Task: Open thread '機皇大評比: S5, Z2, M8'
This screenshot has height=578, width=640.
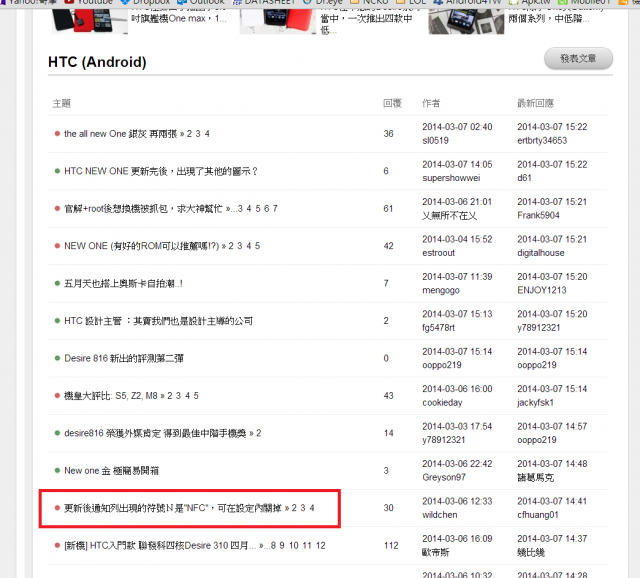Action: pos(111,396)
